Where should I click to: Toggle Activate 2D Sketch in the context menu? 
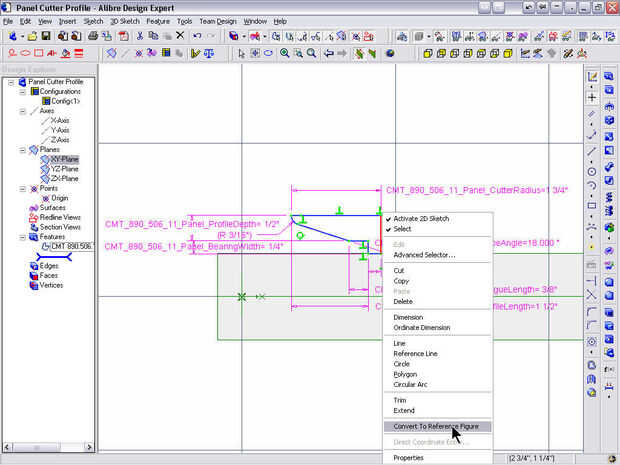point(420,218)
